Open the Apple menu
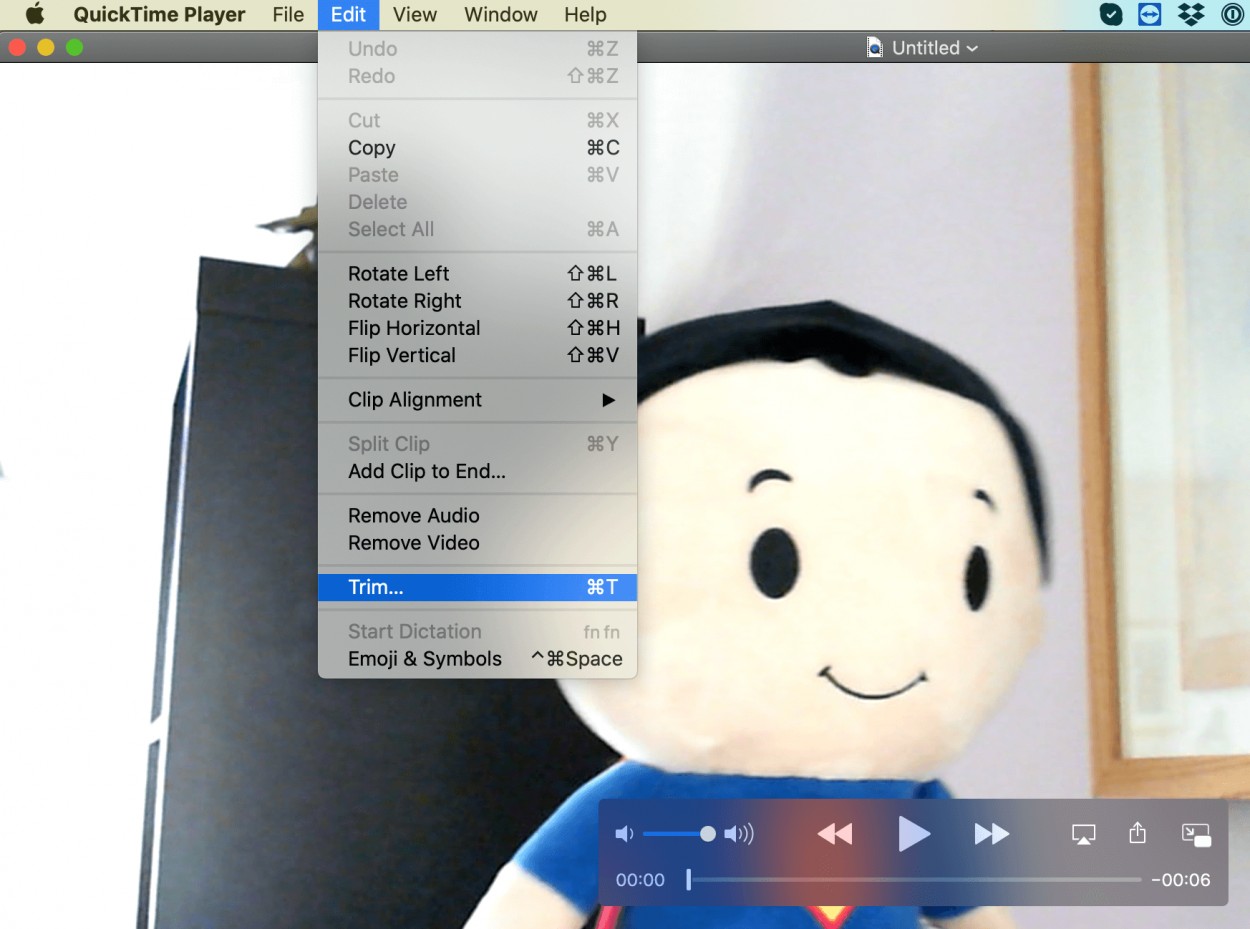Viewport: 1250px width, 929px height. [35, 14]
